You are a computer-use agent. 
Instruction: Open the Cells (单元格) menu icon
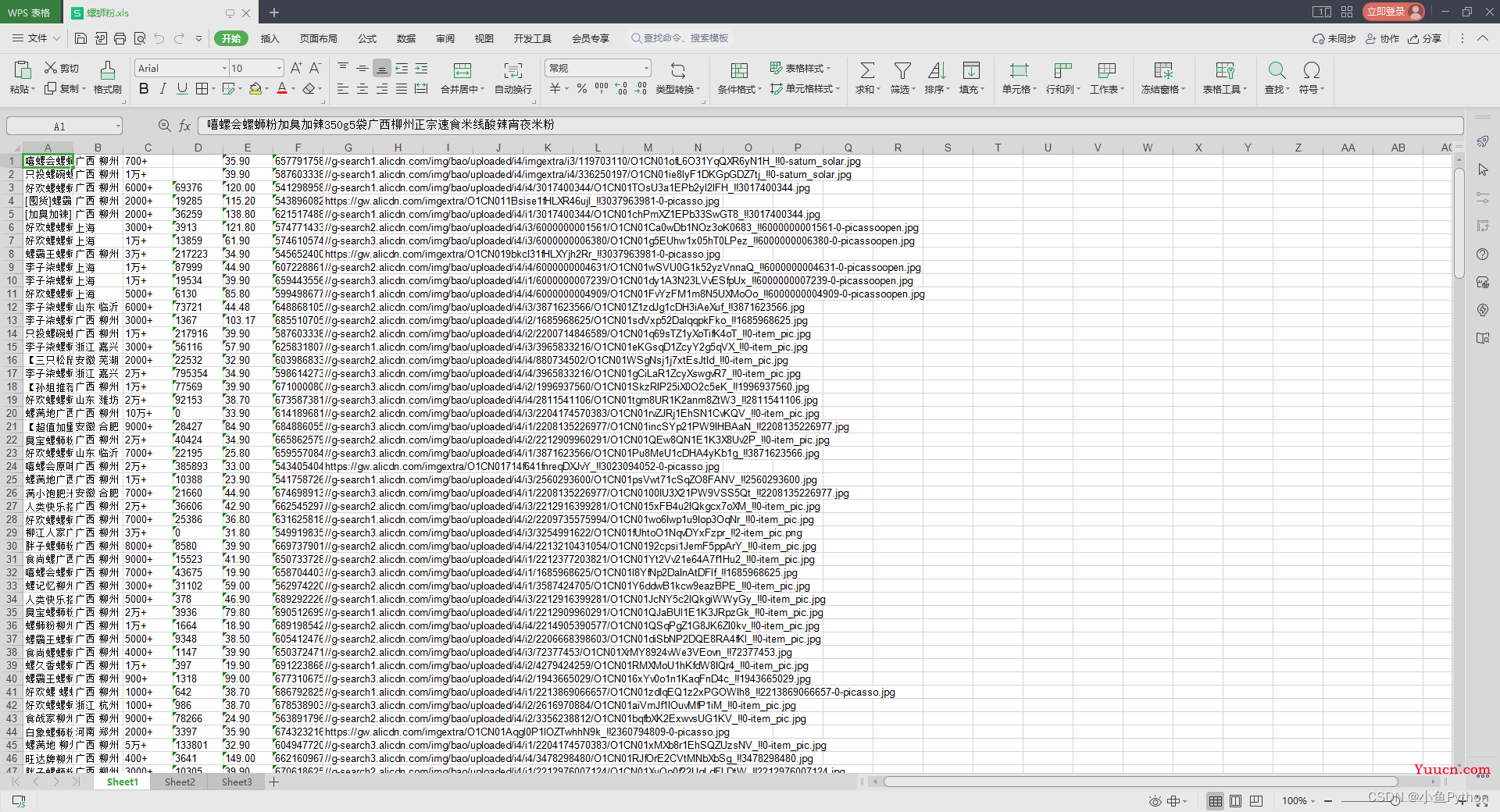tap(1019, 70)
